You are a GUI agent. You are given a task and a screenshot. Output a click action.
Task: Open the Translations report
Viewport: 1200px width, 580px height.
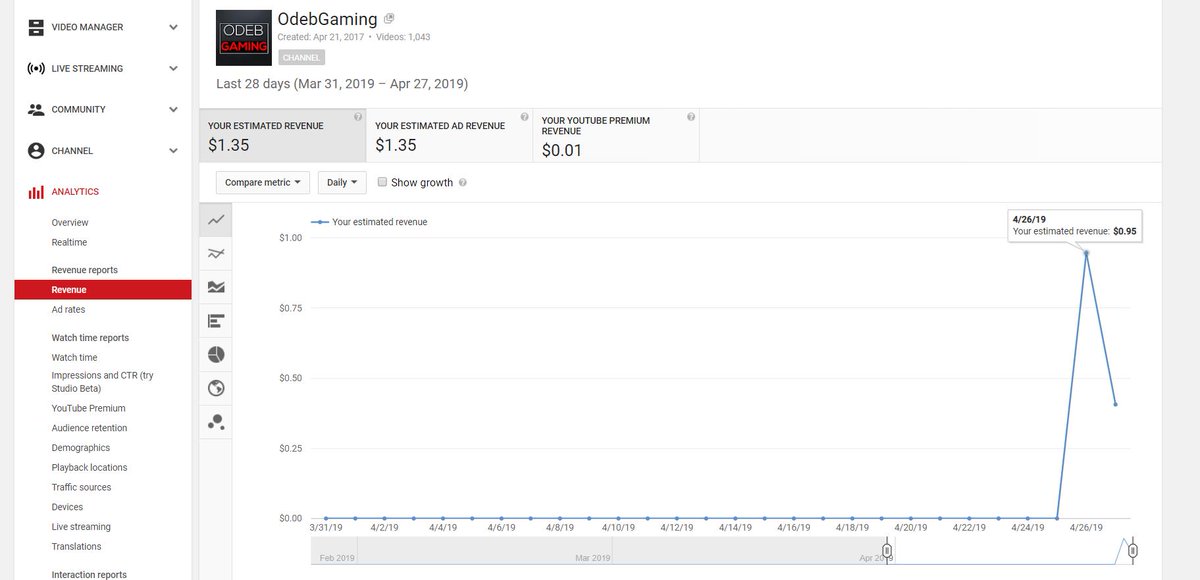(76, 547)
